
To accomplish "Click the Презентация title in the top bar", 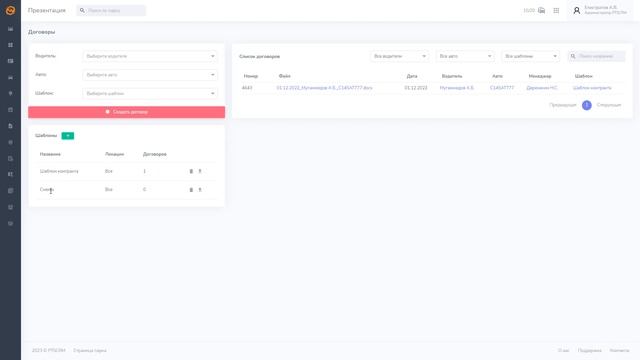I will 47,10.
